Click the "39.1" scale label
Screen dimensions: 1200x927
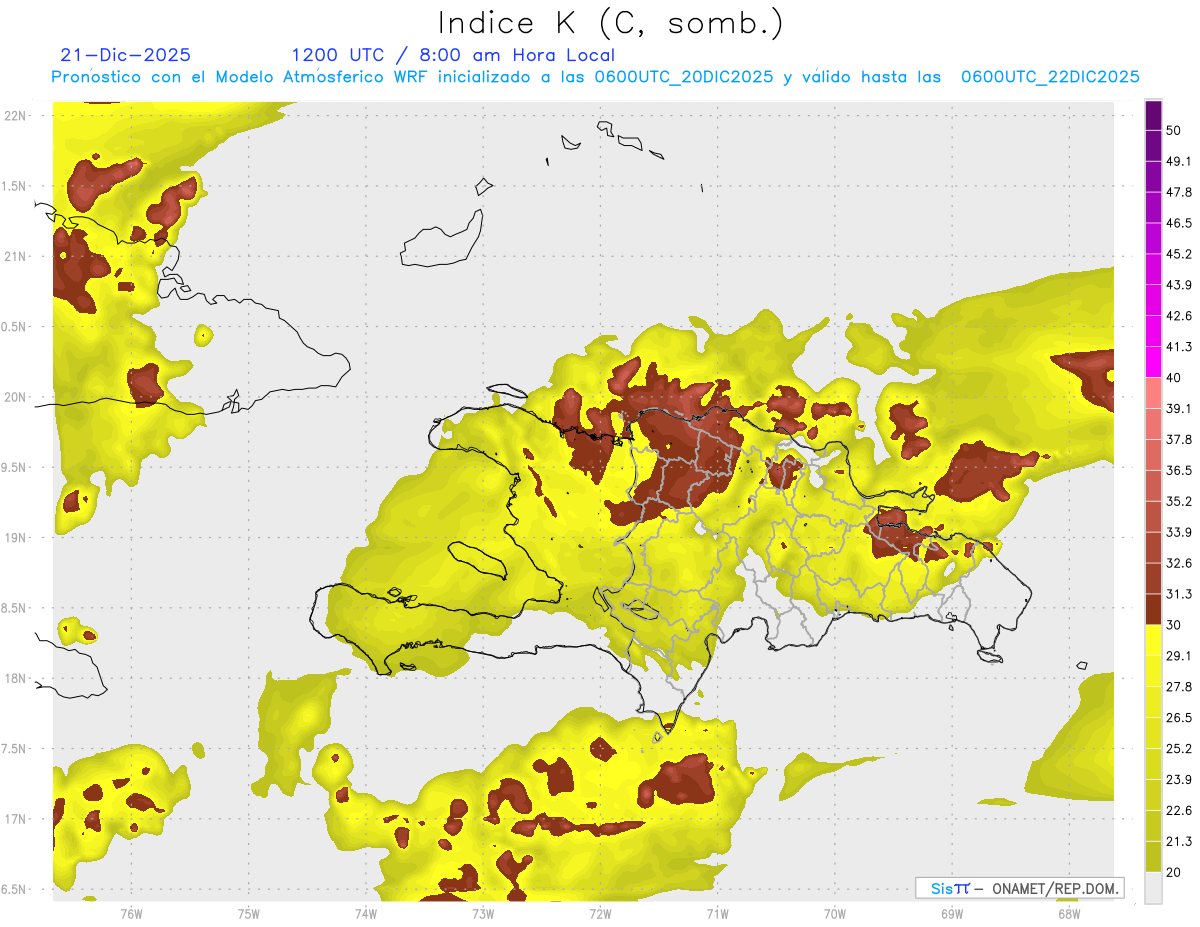pyautogui.click(x=1179, y=409)
